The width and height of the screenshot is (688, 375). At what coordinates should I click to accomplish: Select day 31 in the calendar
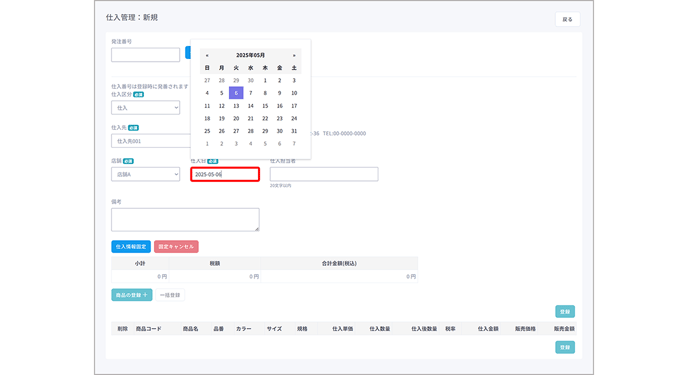(x=294, y=131)
